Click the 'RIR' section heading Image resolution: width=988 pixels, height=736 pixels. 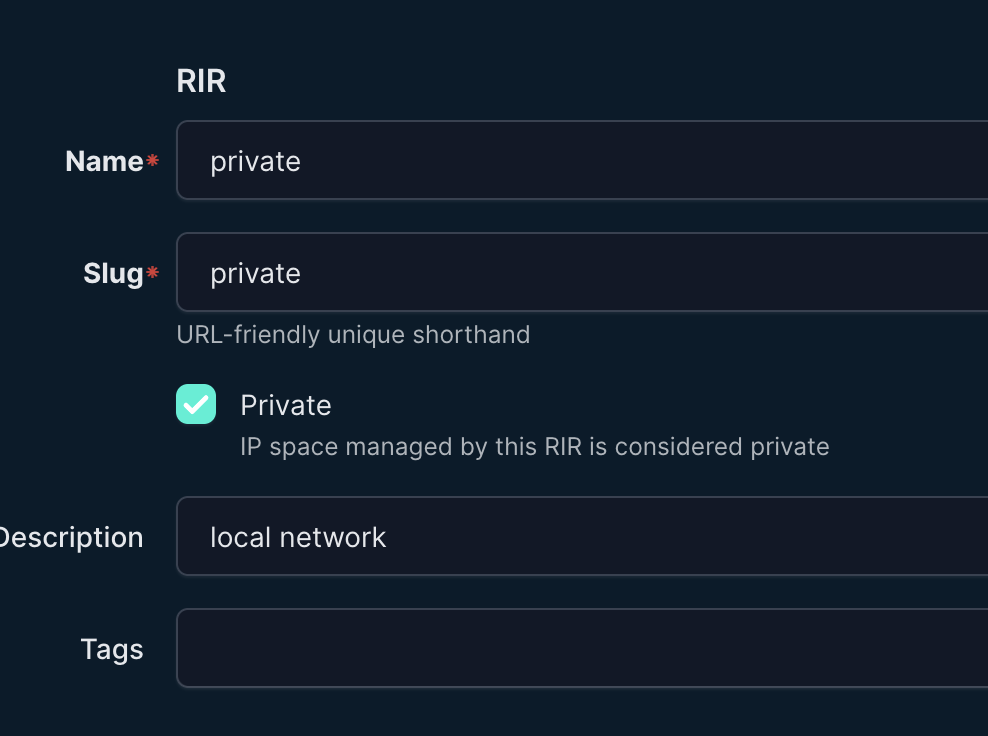pyautogui.click(x=201, y=81)
